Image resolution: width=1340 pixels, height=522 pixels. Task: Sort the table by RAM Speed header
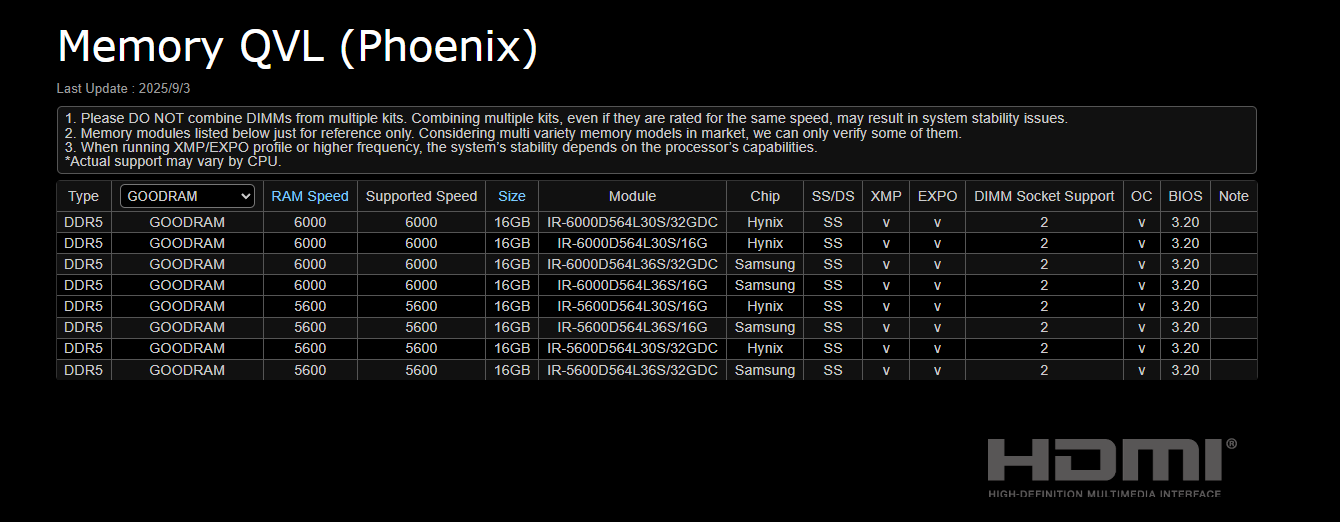pyautogui.click(x=310, y=196)
